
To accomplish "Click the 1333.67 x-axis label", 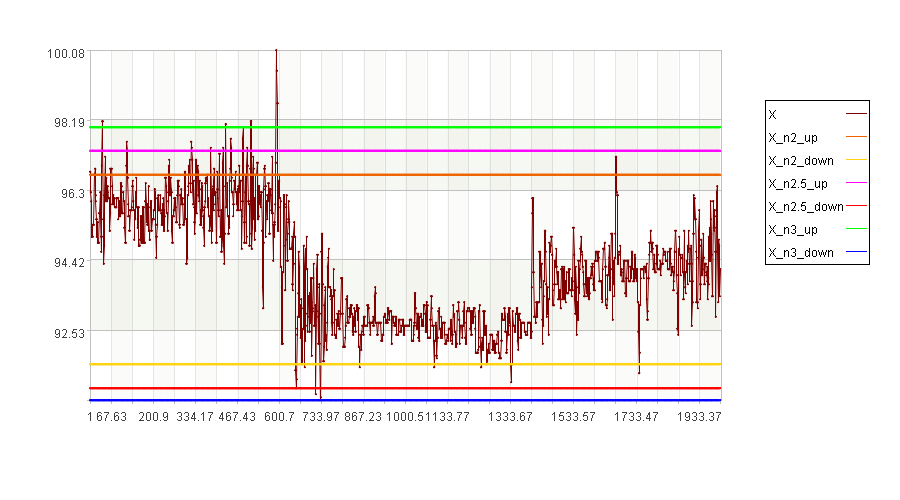I will pyautogui.click(x=510, y=417).
